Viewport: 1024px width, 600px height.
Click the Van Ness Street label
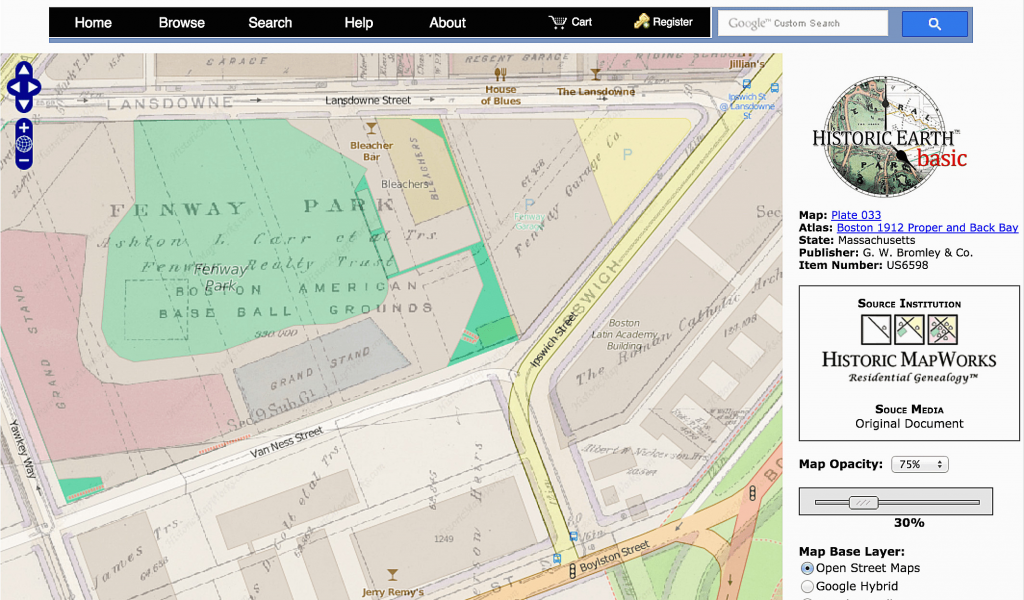point(287,442)
